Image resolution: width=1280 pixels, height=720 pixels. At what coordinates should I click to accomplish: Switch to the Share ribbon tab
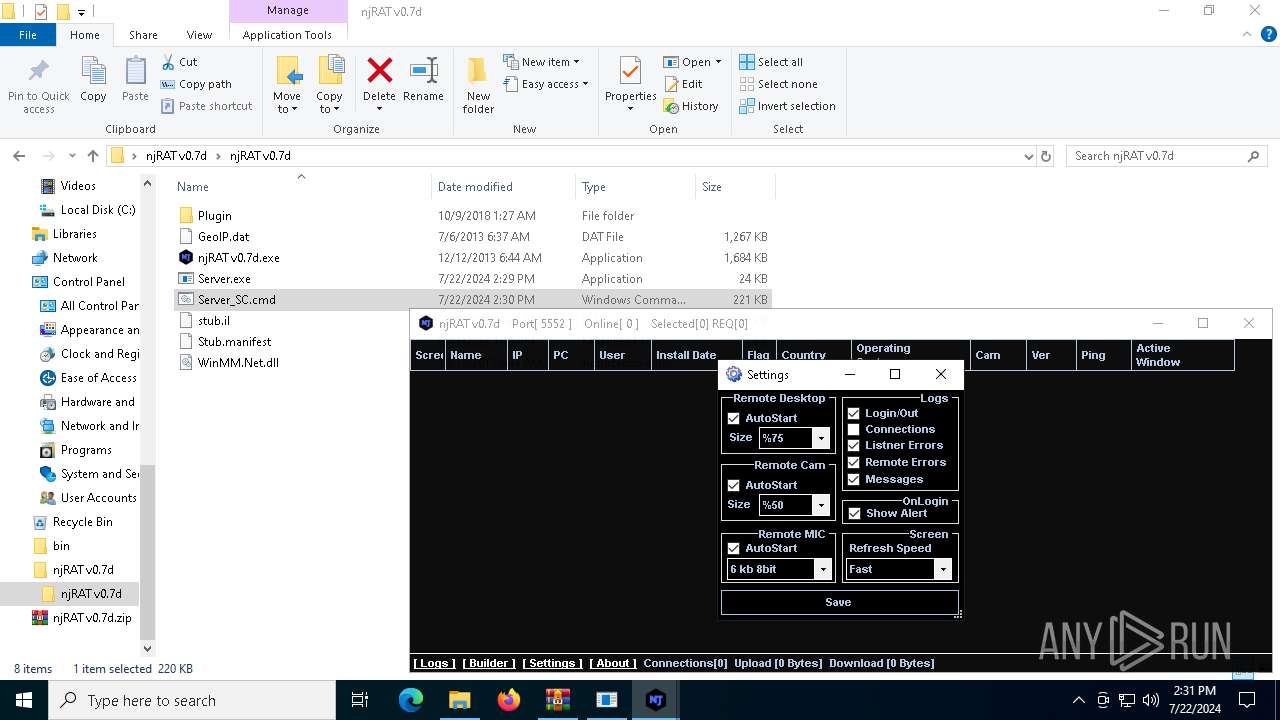pos(143,35)
